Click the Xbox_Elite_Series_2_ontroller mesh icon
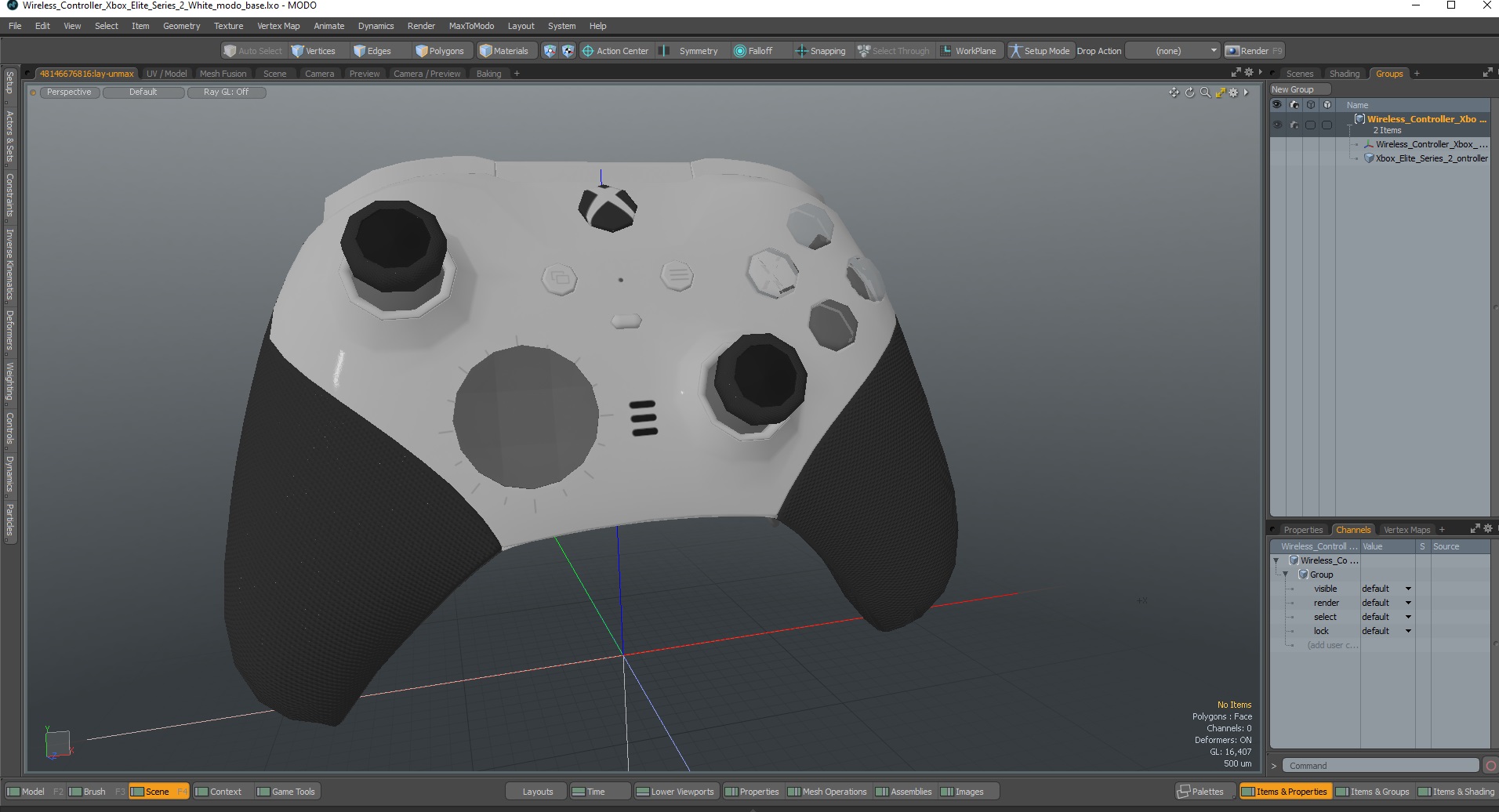Image resolution: width=1499 pixels, height=812 pixels. pyautogui.click(x=1369, y=158)
